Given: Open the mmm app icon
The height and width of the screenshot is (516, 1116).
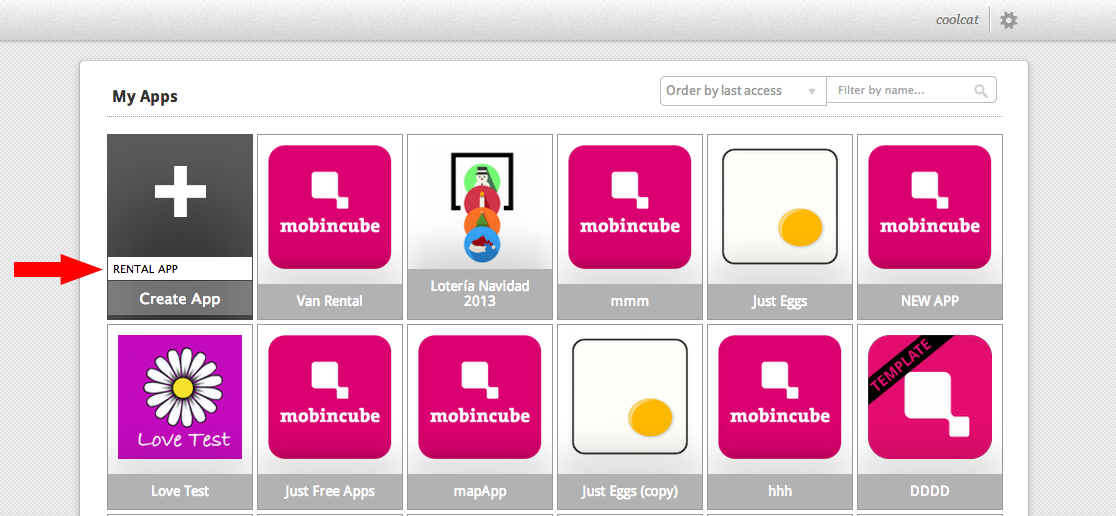Looking at the screenshot, I should (x=630, y=207).
